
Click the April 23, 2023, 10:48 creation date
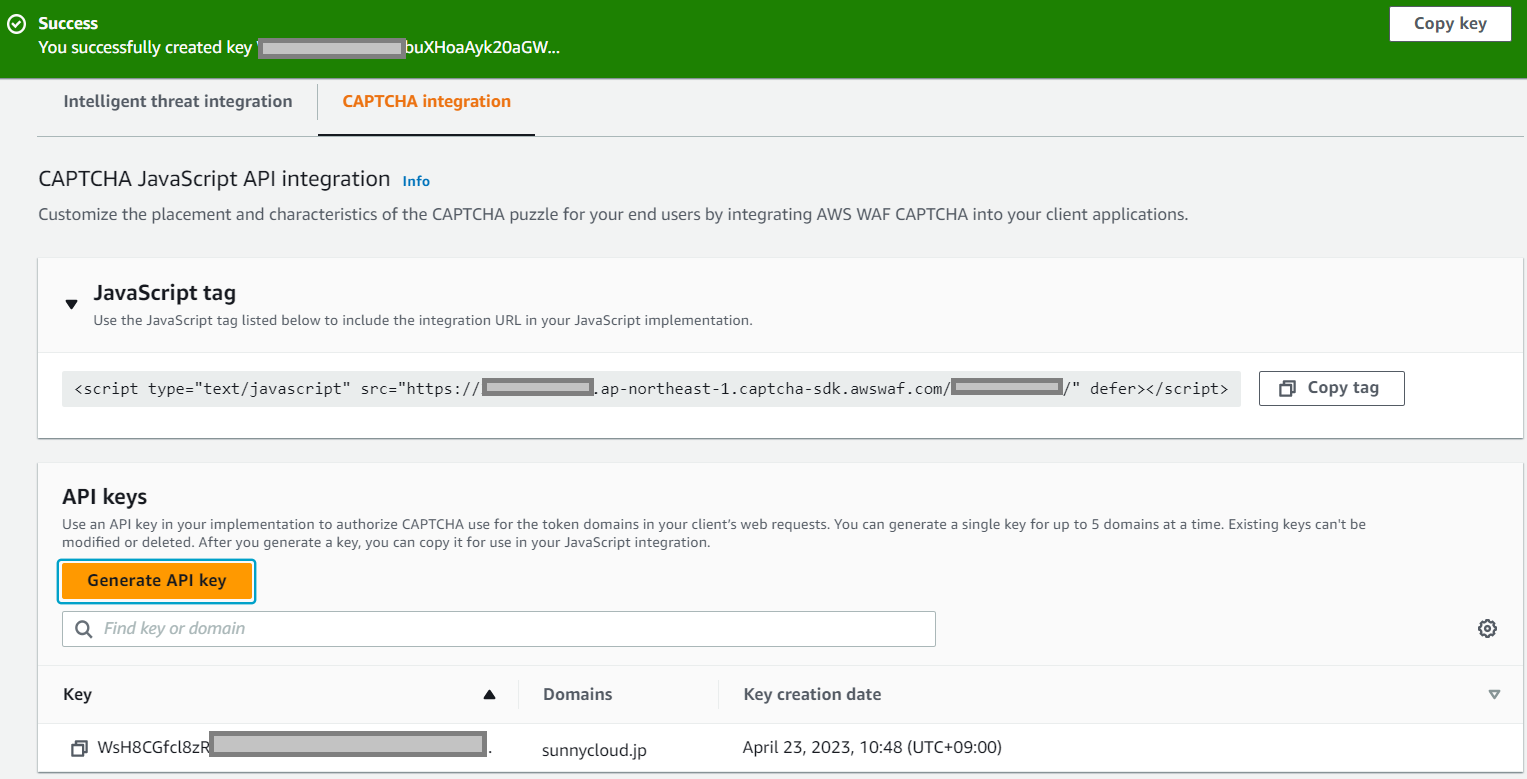pyautogui.click(x=872, y=747)
